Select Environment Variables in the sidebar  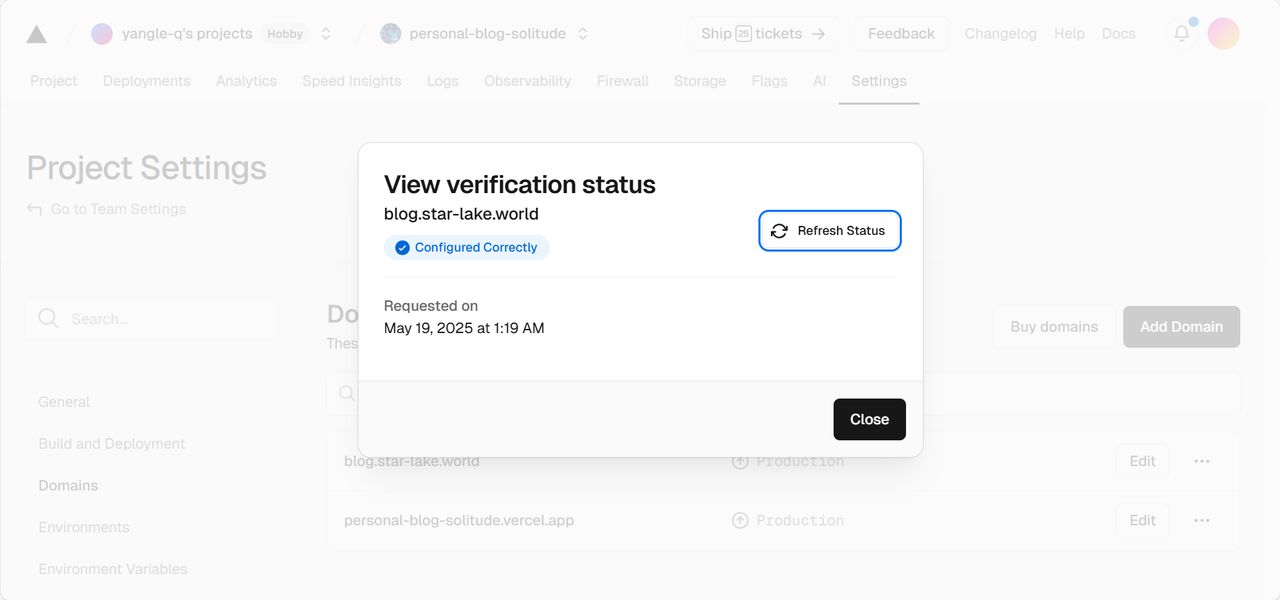113,569
